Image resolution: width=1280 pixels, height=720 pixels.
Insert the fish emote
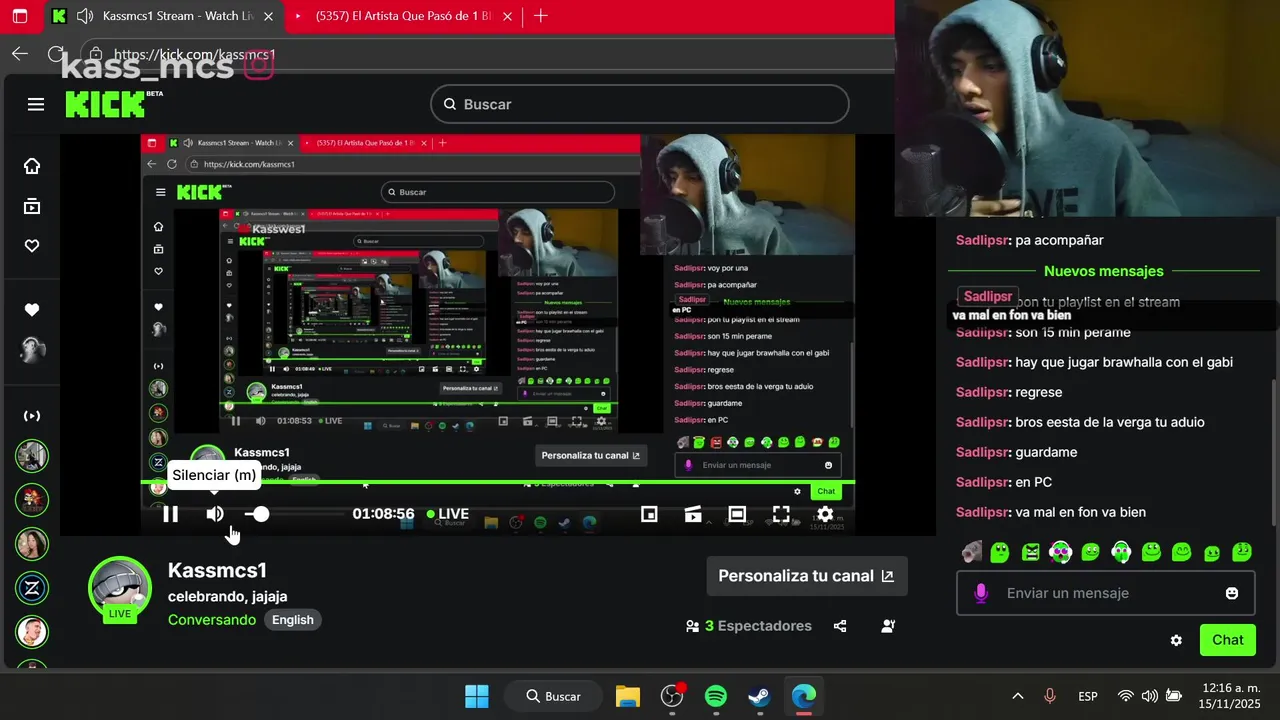tap(971, 552)
